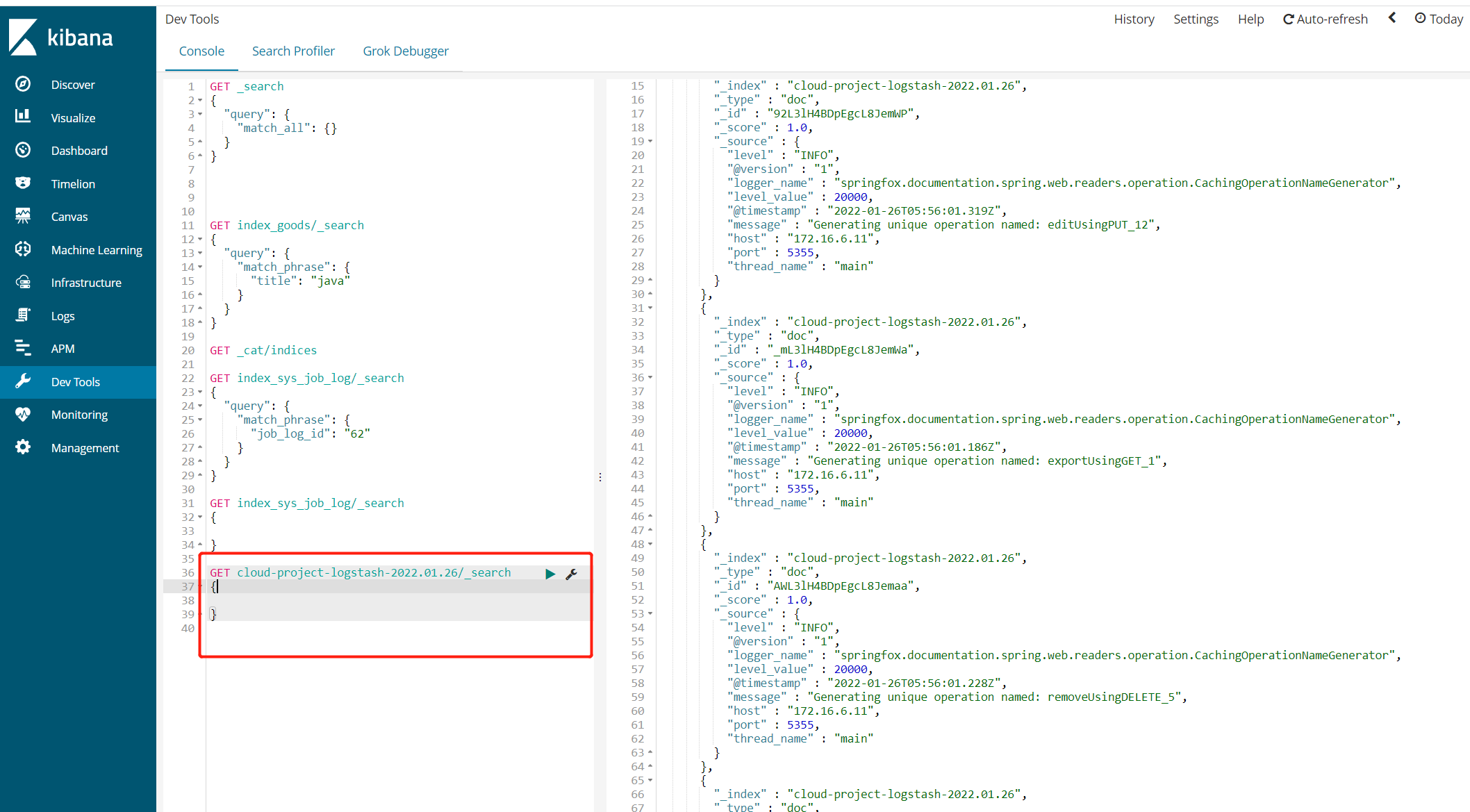Switch to Grok Debugger tab
Image resolution: width=1470 pixels, height=812 pixels.
[x=406, y=51]
